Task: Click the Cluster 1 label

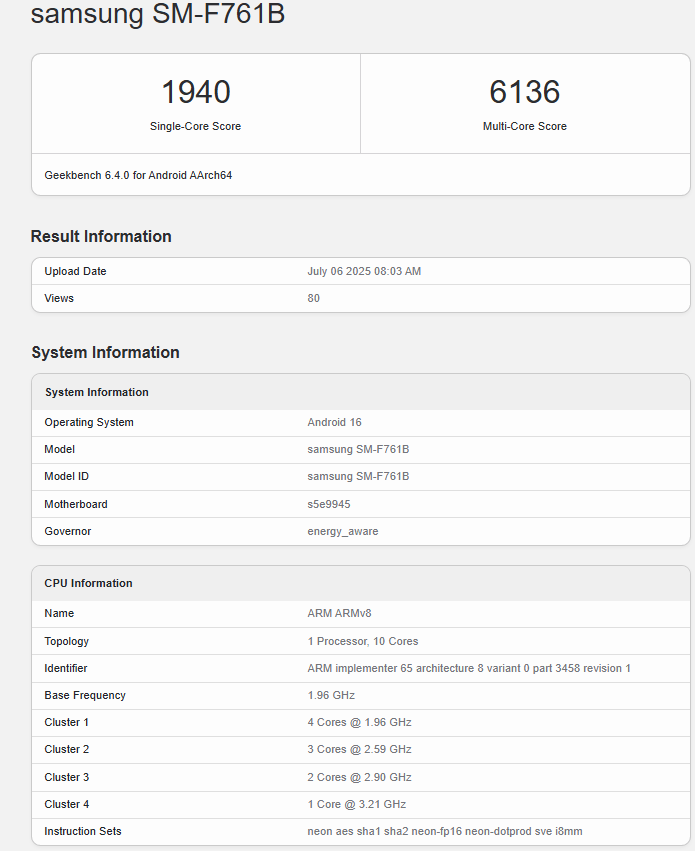Action: (67, 722)
